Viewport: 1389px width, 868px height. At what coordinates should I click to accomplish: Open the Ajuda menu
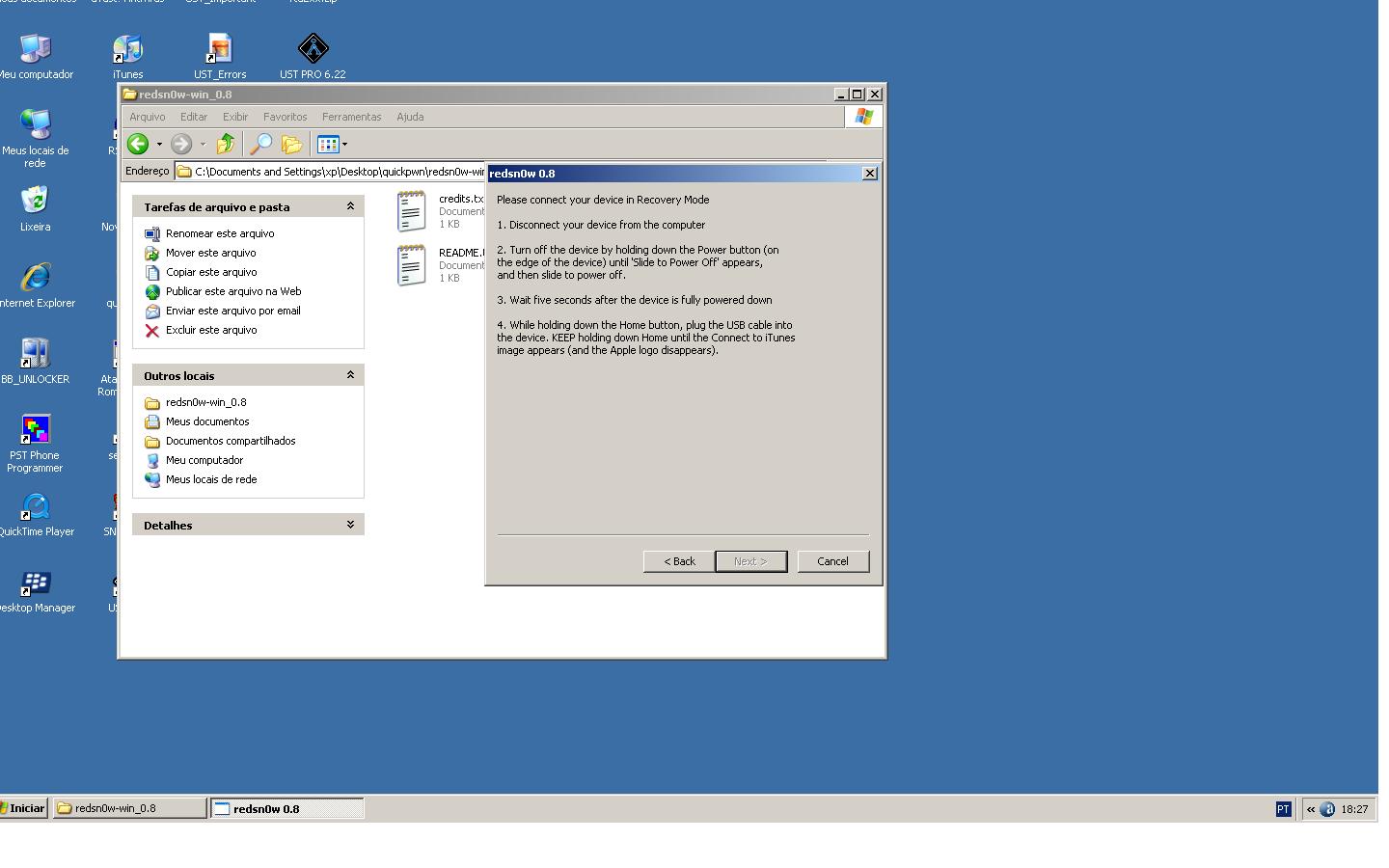[x=410, y=117]
